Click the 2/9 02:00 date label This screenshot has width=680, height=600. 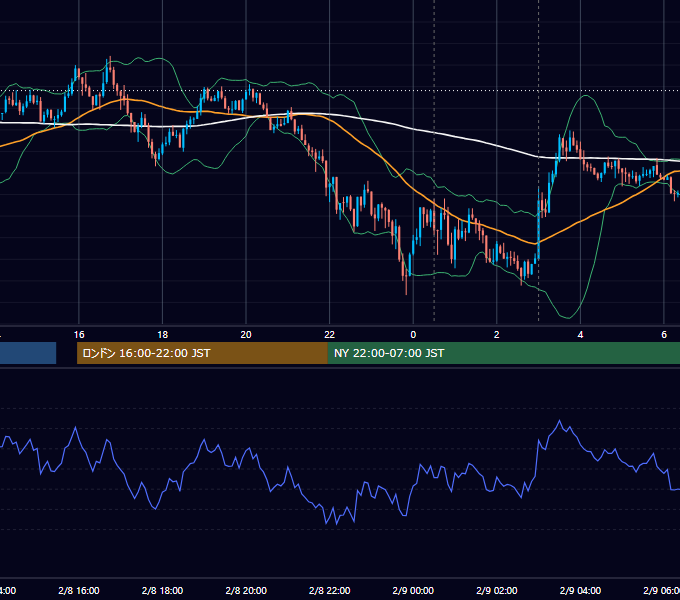tap(497, 590)
